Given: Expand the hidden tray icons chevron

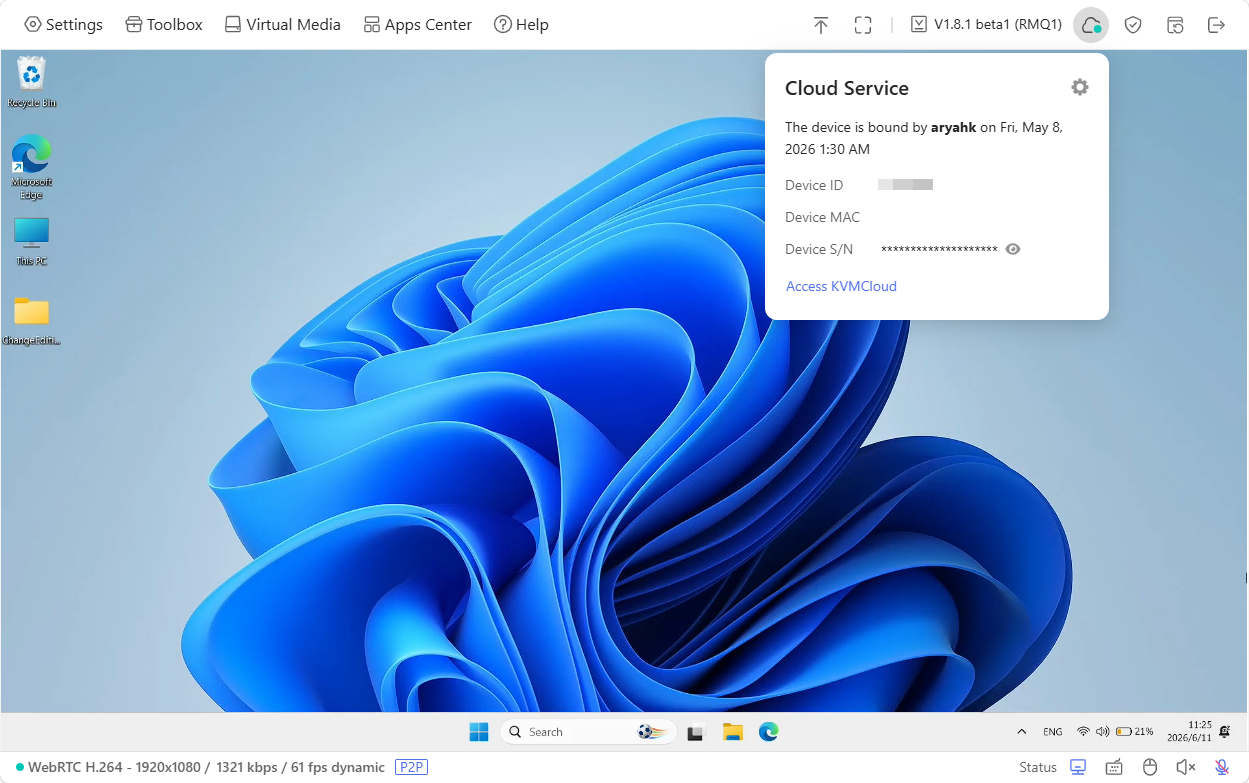Looking at the screenshot, I should tap(1021, 732).
